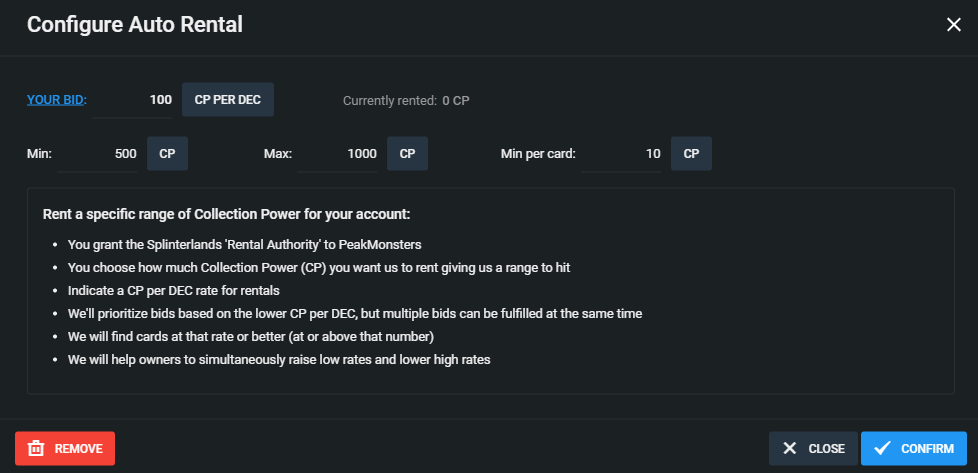The height and width of the screenshot is (473, 978).
Task: Open the YOUR BID link
Action: point(56,100)
